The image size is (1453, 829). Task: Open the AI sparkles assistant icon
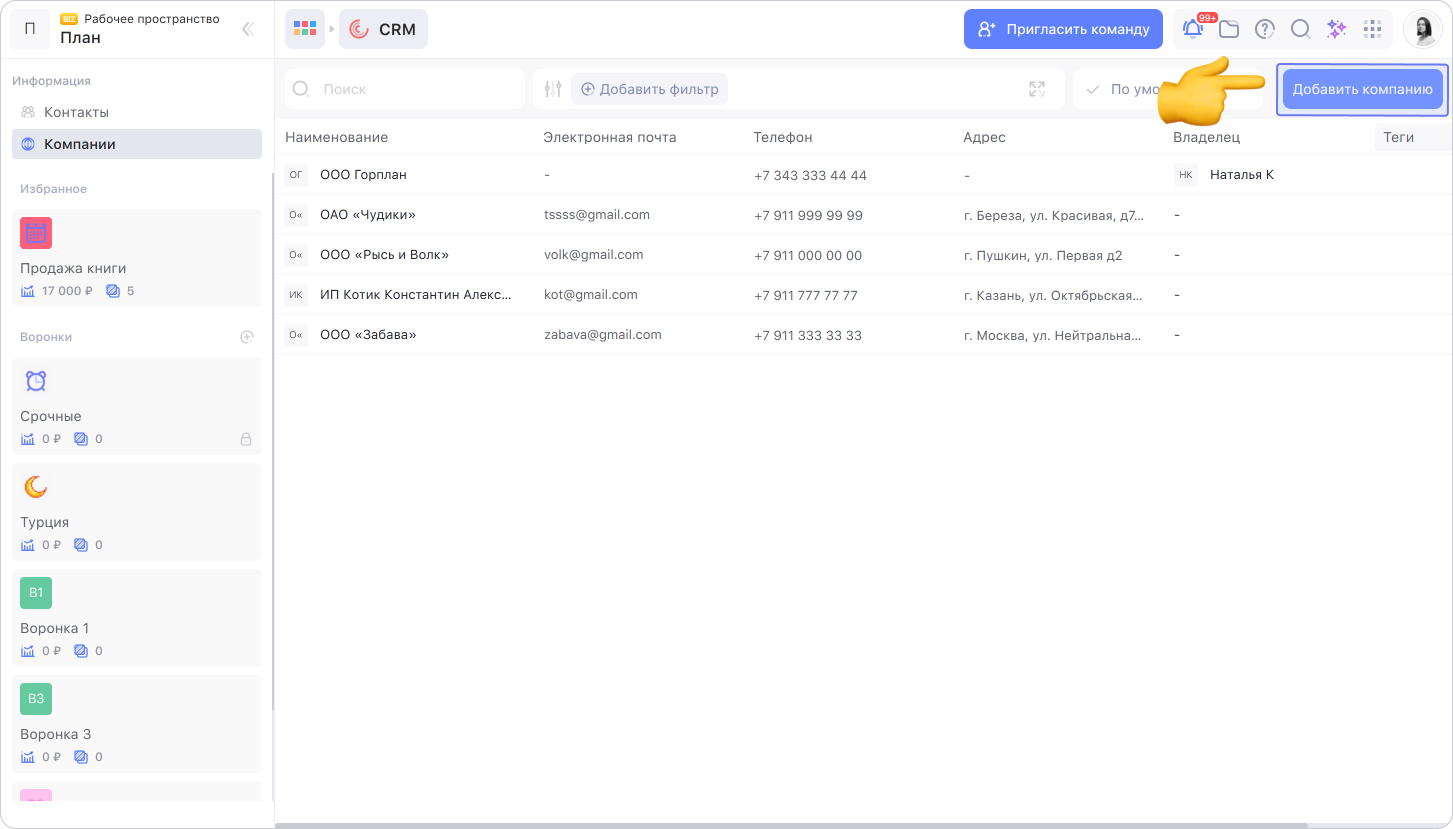(x=1336, y=29)
